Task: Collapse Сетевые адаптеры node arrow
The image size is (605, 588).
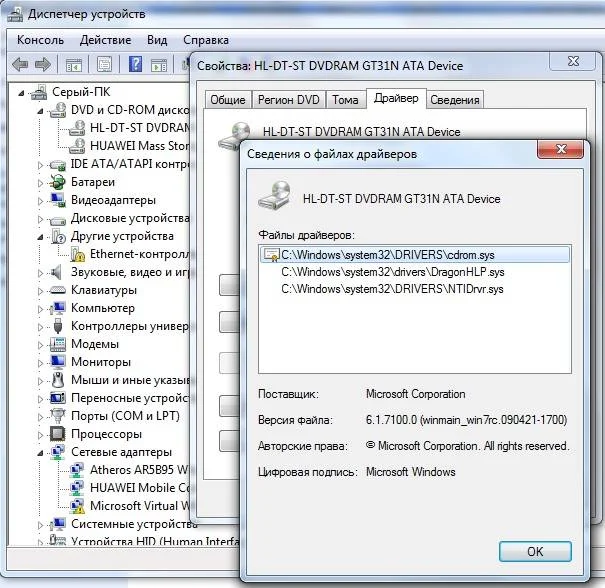Action: pos(41,453)
